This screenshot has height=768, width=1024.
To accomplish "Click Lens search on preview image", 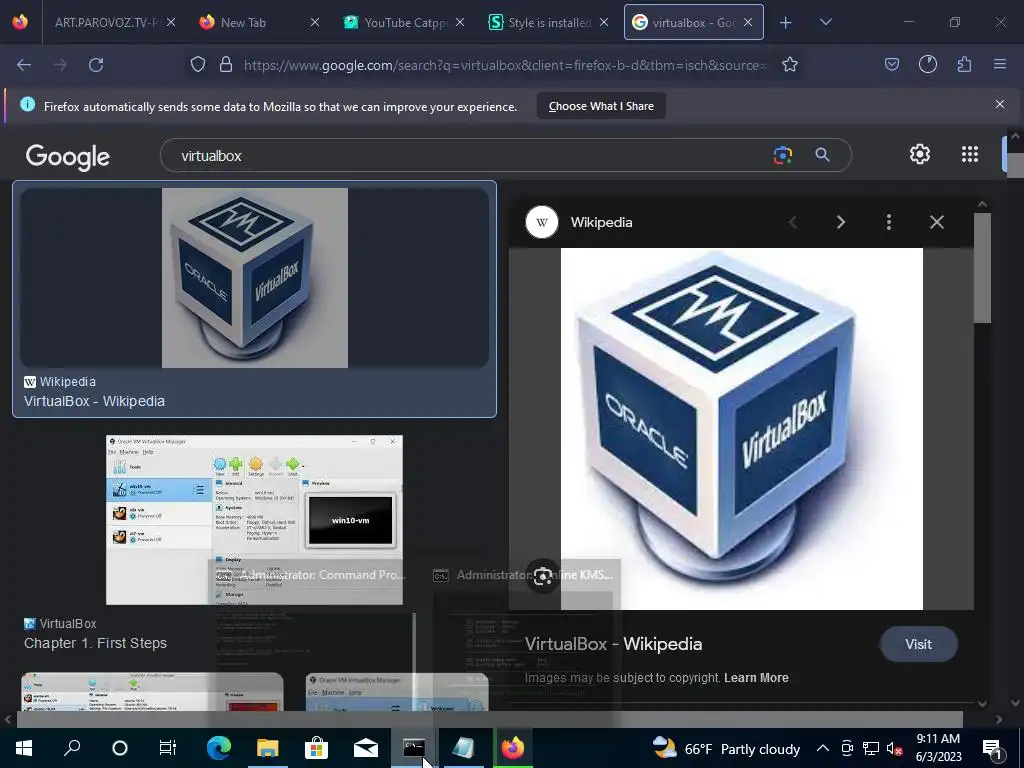I will point(543,576).
